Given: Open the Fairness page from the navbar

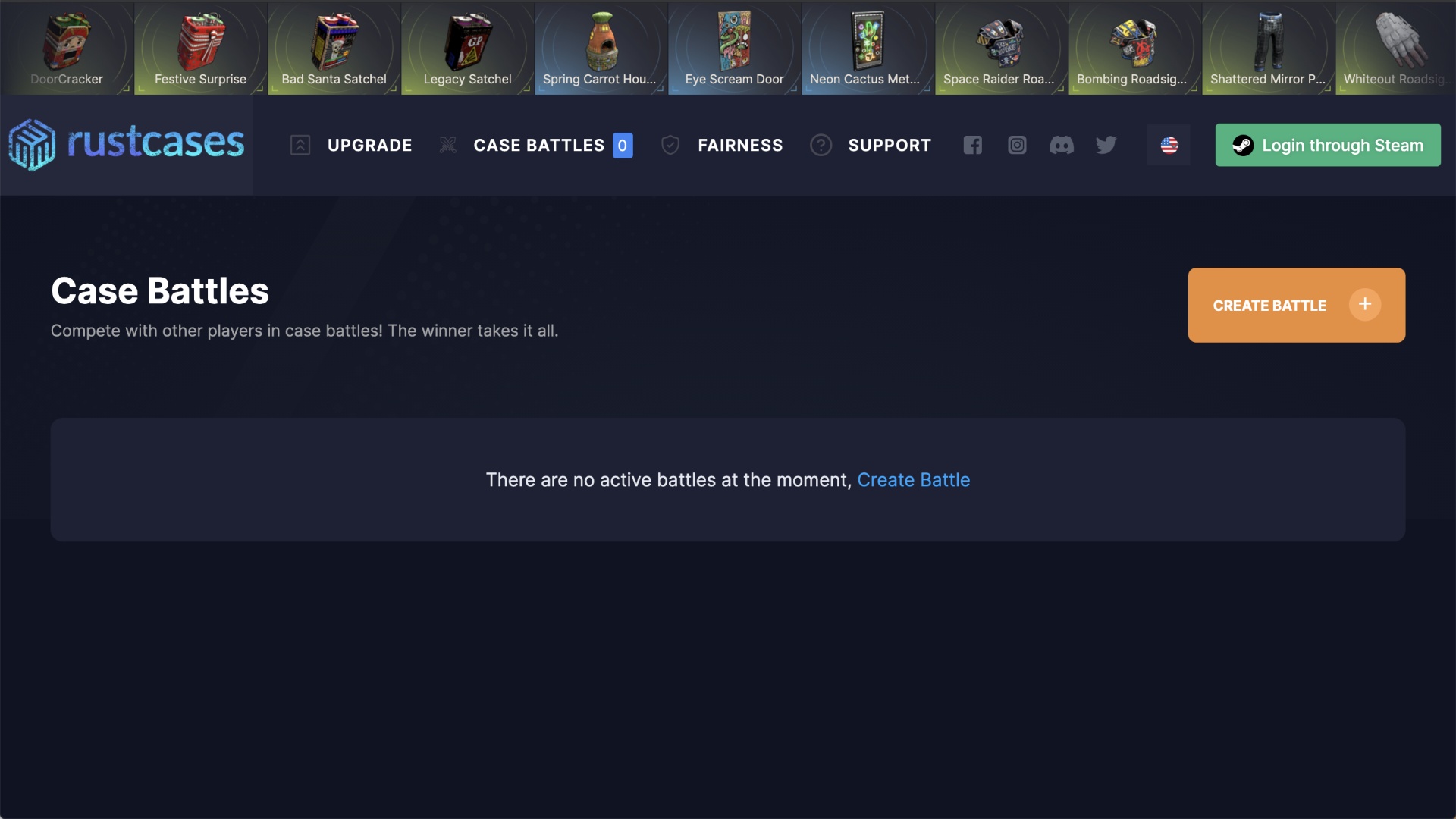Looking at the screenshot, I should click(741, 145).
